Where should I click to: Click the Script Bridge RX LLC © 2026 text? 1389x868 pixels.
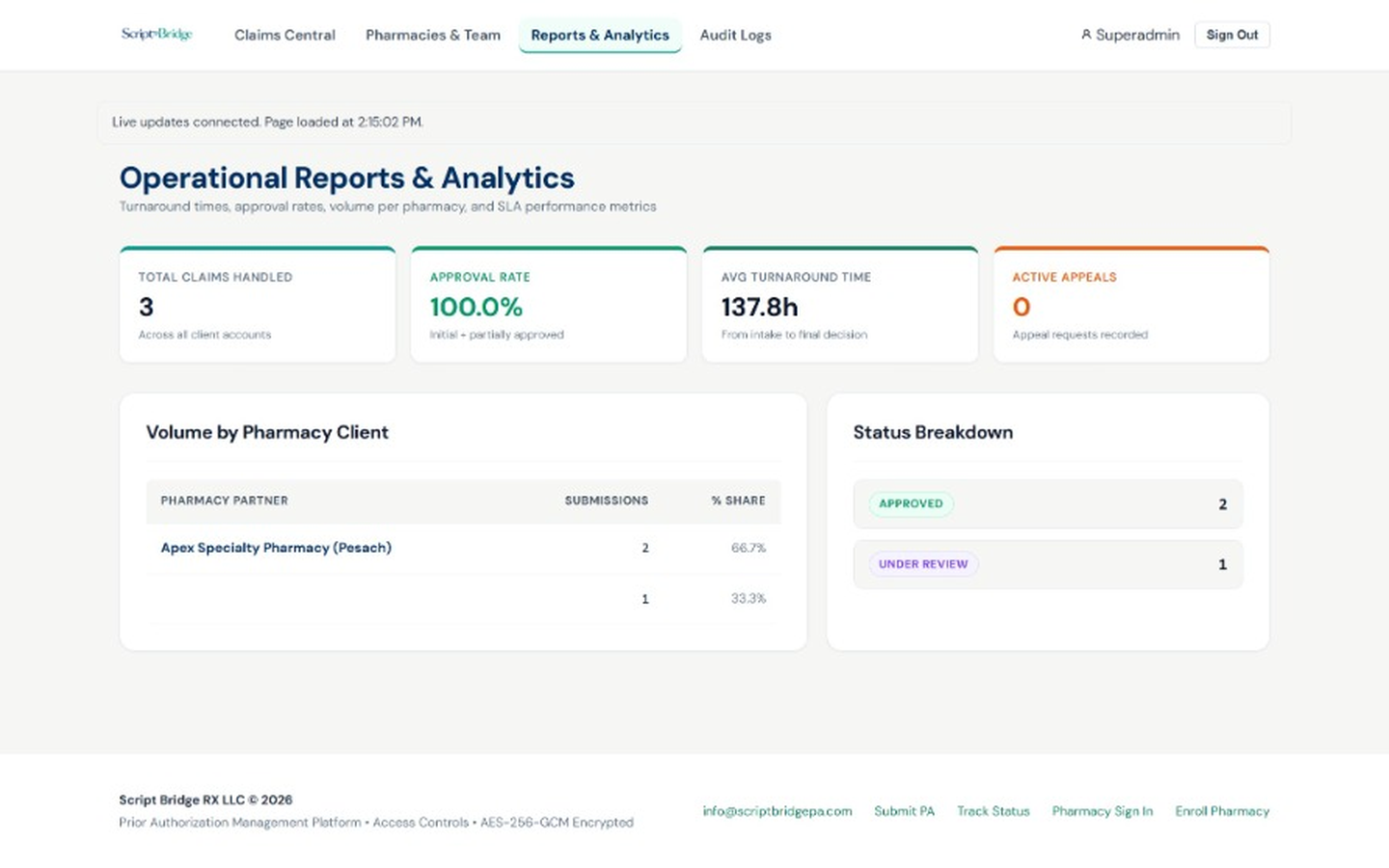pos(205,800)
